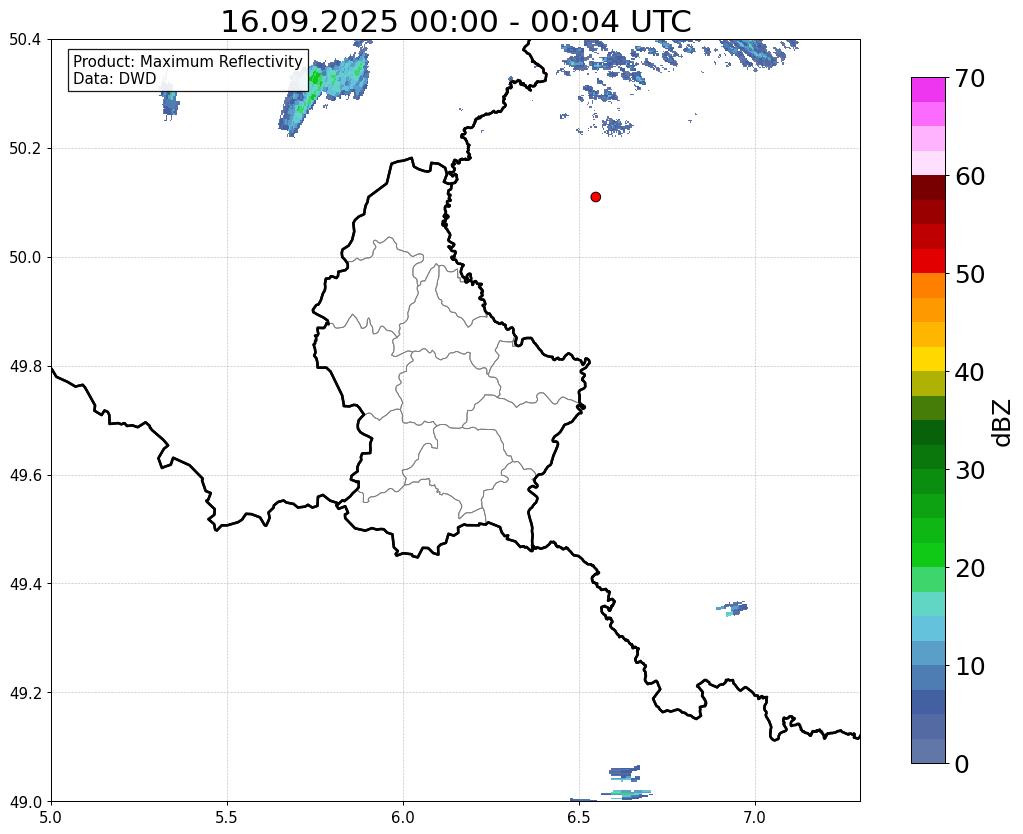Click the latitude tick label 50.0
Screen dimensions: 1023x834
(x=25, y=258)
